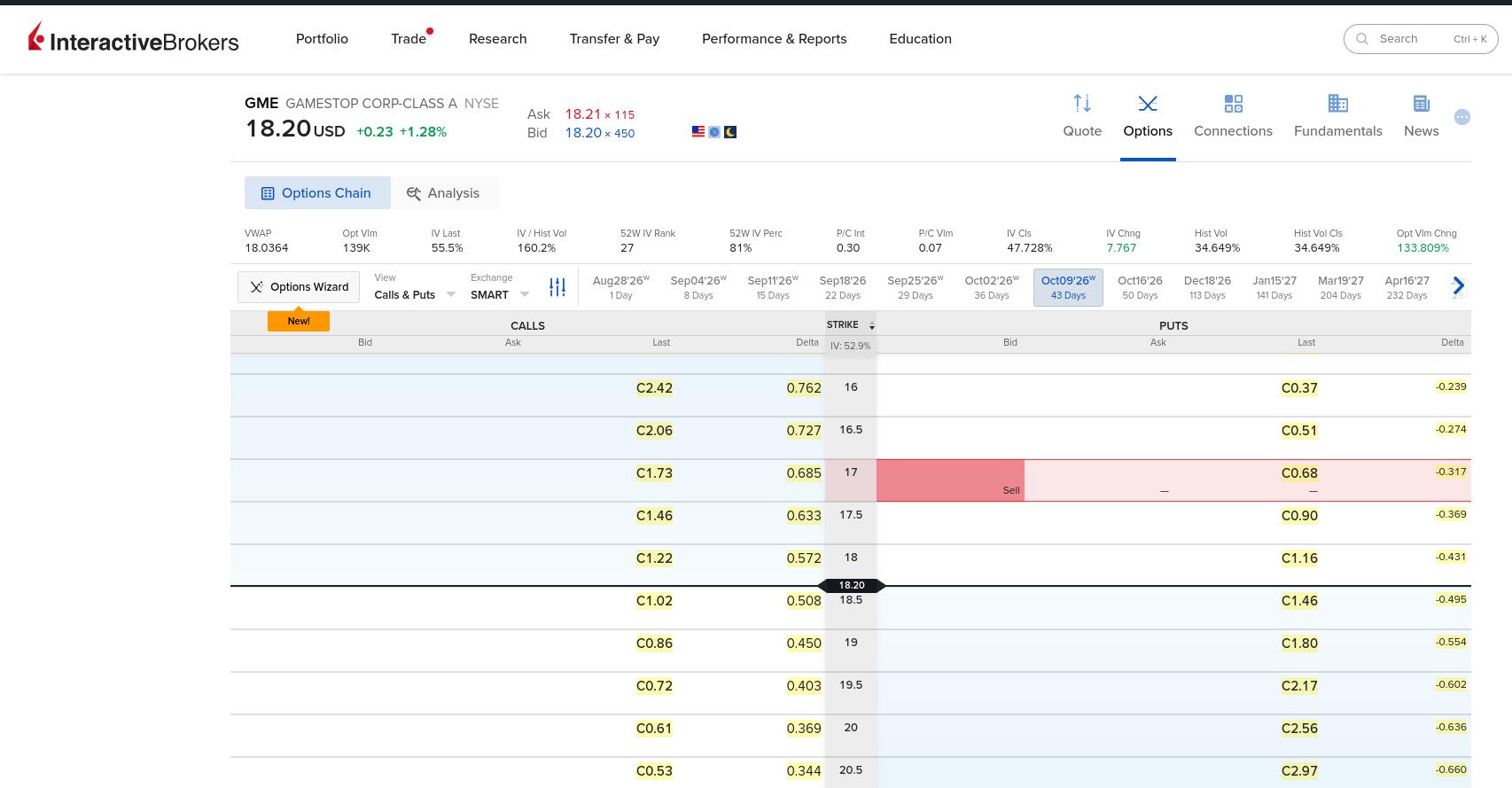Click the GME ticker symbol
Image resolution: width=1512 pixels, height=788 pixels.
tap(261, 104)
